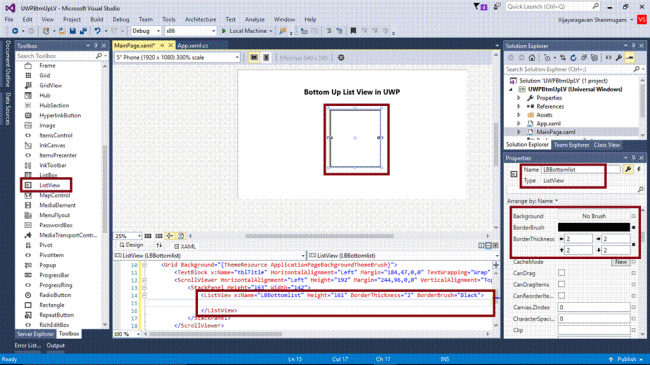Open Solution Explorer Properties wrench icon
This screenshot has height=365, width=650.
619,58
